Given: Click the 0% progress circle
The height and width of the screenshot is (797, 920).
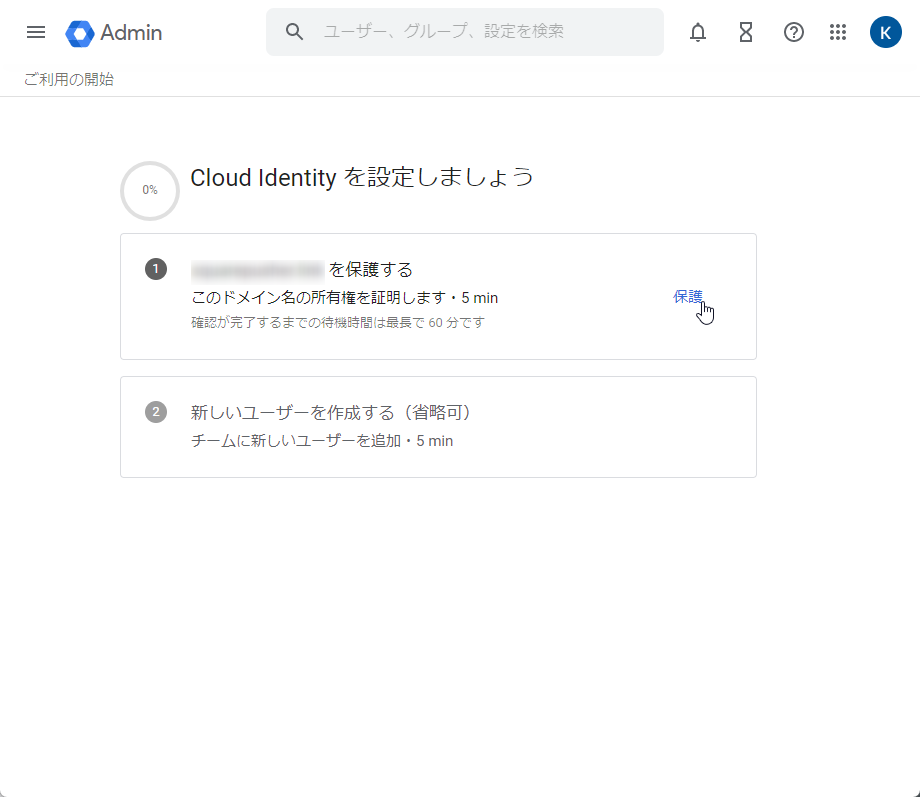Looking at the screenshot, I should point(150,191).
